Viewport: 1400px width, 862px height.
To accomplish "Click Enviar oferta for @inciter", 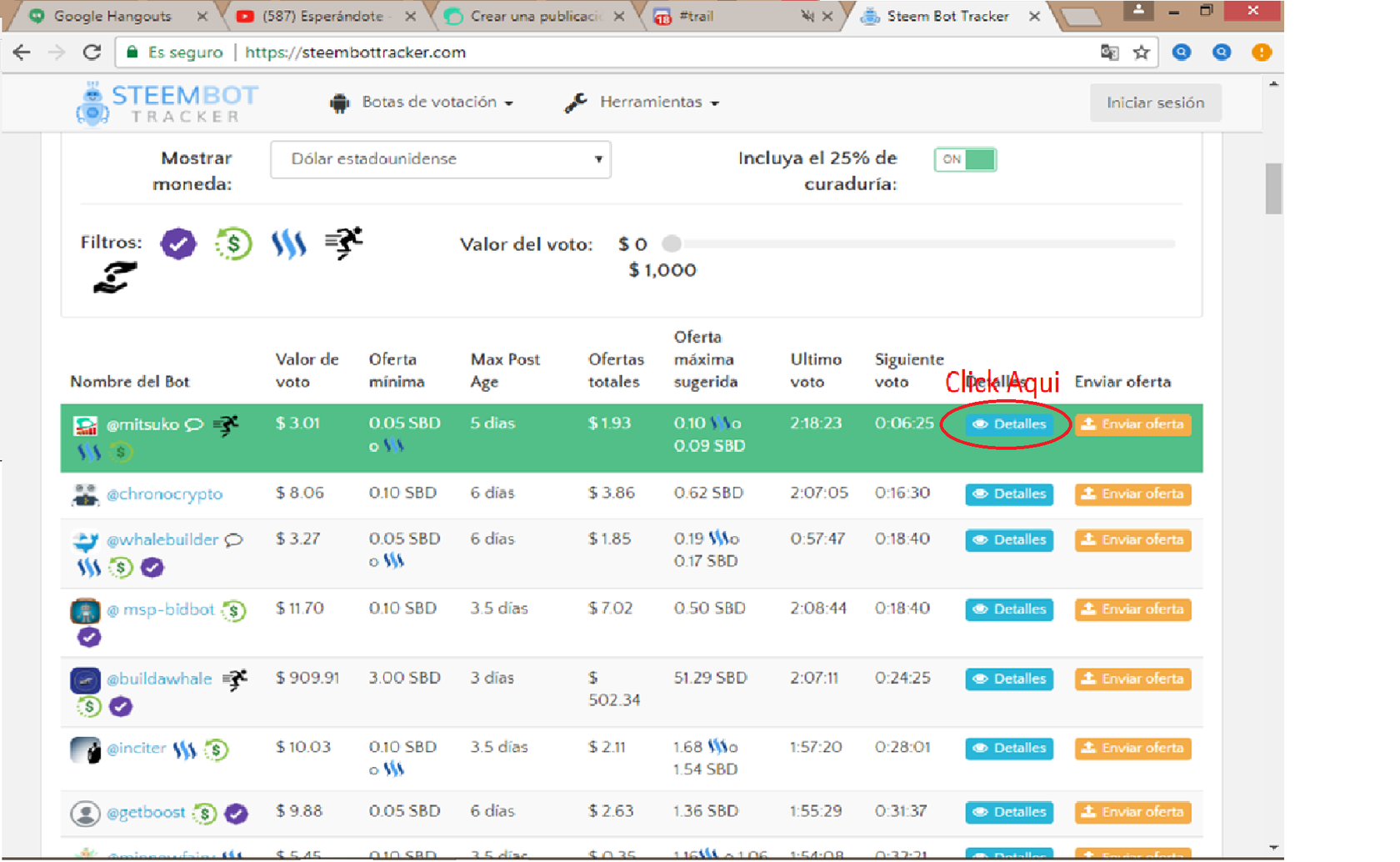I will 1132,749.
